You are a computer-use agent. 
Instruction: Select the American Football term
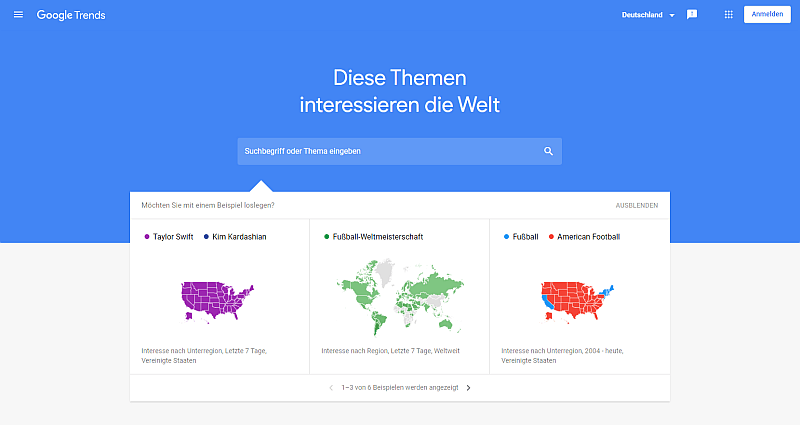[x=588, y=237]
